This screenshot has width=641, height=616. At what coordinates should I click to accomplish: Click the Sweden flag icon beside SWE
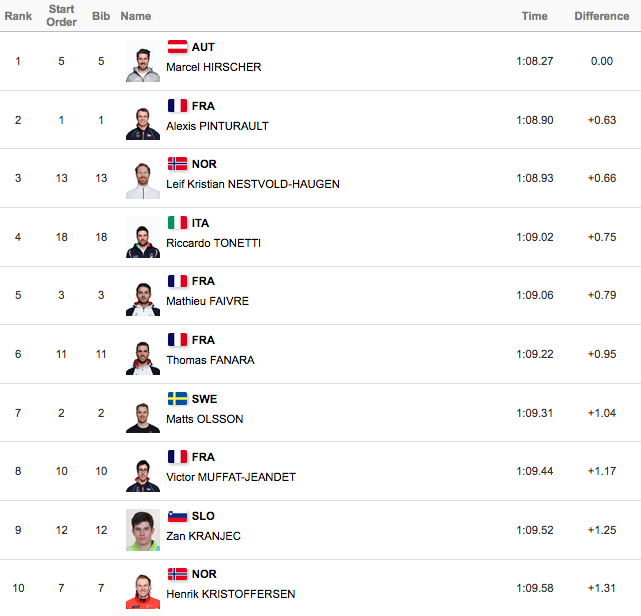177,399
